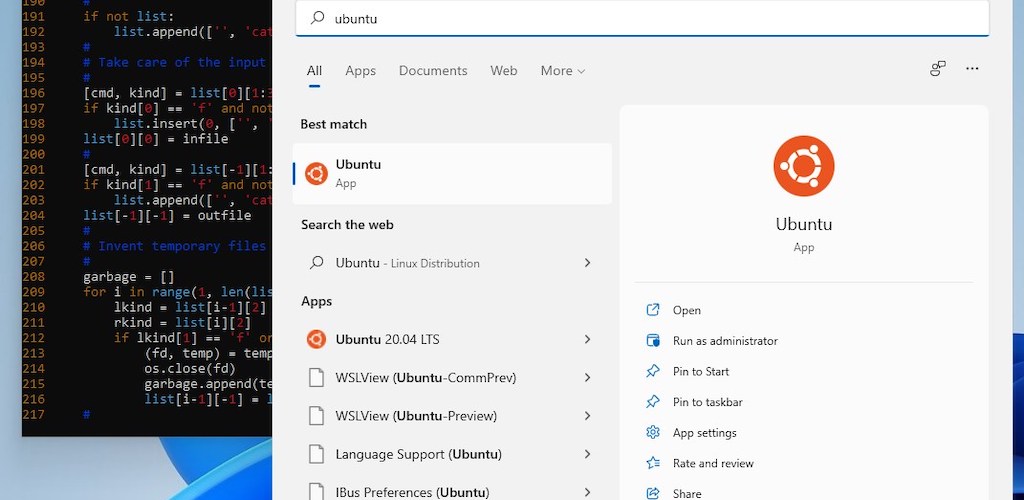Switch to the Documents search tab
This screenshot has height=500, width=1024.
click(433, 71)
